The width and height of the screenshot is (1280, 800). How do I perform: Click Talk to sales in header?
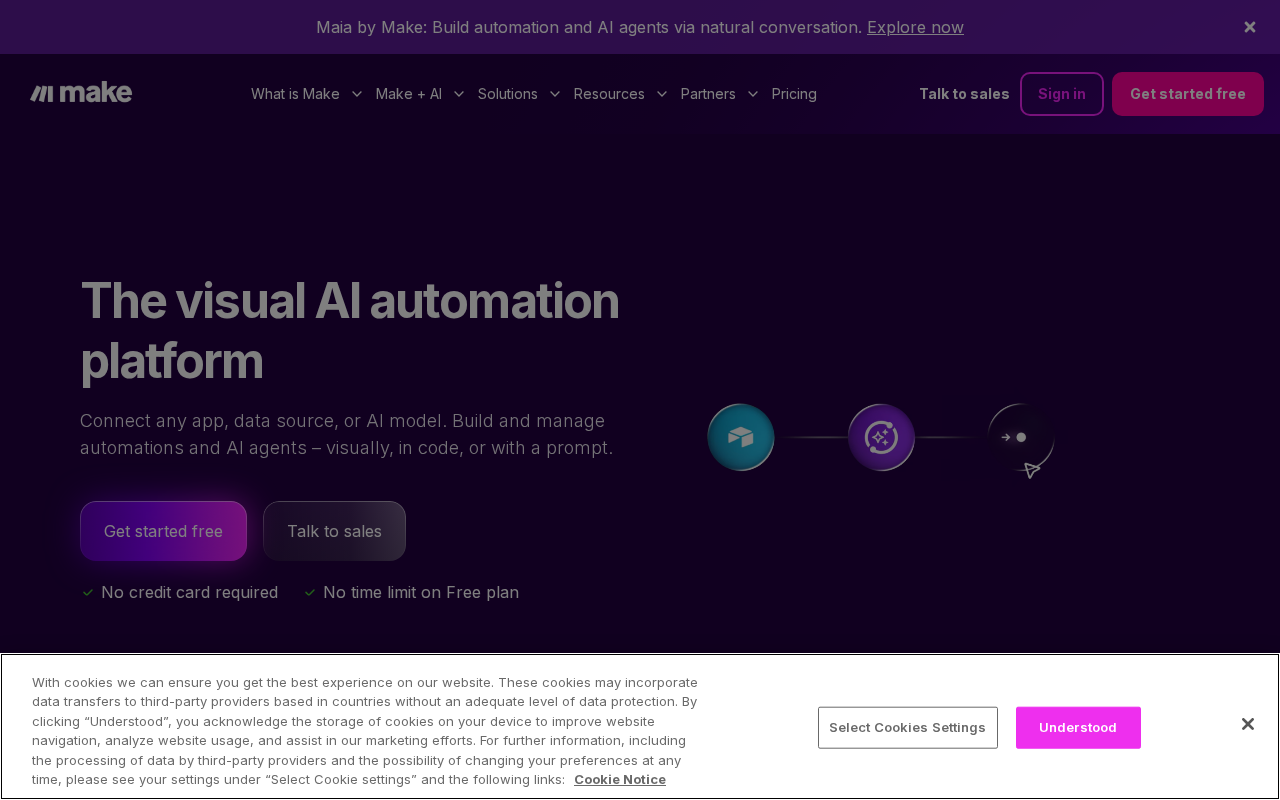click(964, 94)
